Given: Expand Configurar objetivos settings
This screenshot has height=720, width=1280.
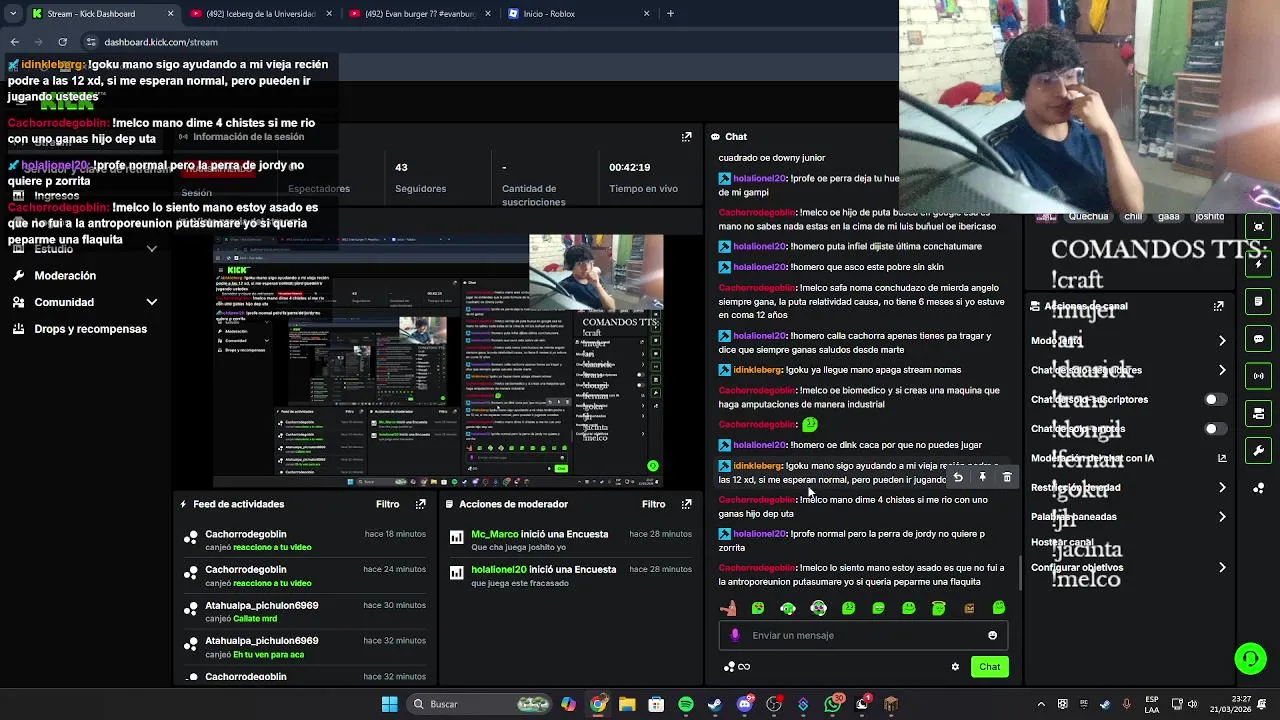Looking at the screenshot, I should tap(1221, 568).
